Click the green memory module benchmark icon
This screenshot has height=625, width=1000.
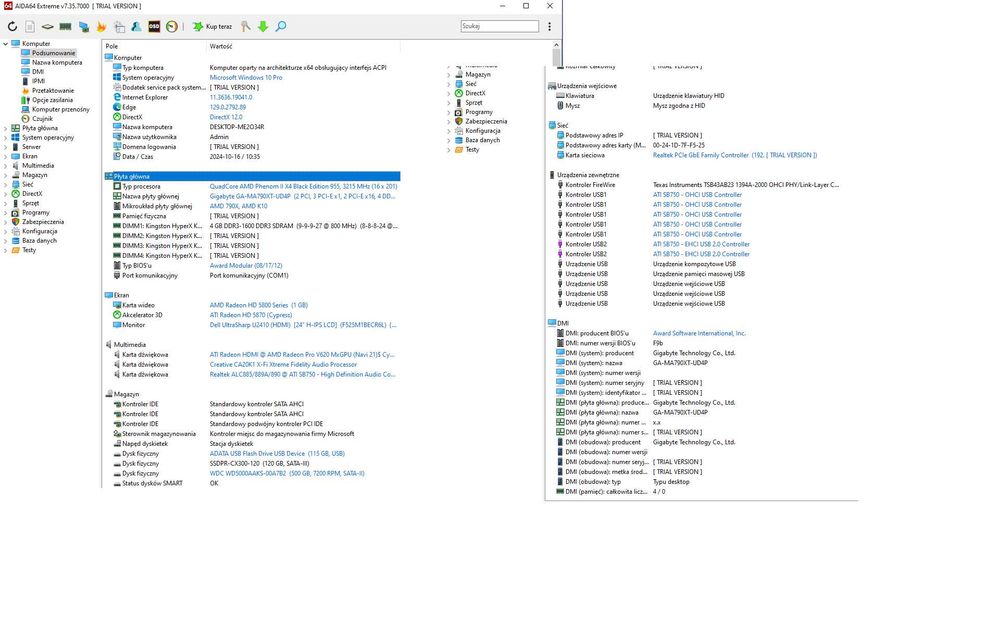point(65,27)
